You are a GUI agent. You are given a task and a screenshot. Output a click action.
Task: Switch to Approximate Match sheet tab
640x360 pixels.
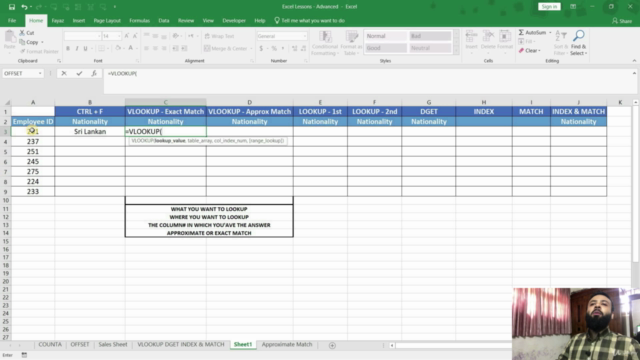(x=287, y=344)
